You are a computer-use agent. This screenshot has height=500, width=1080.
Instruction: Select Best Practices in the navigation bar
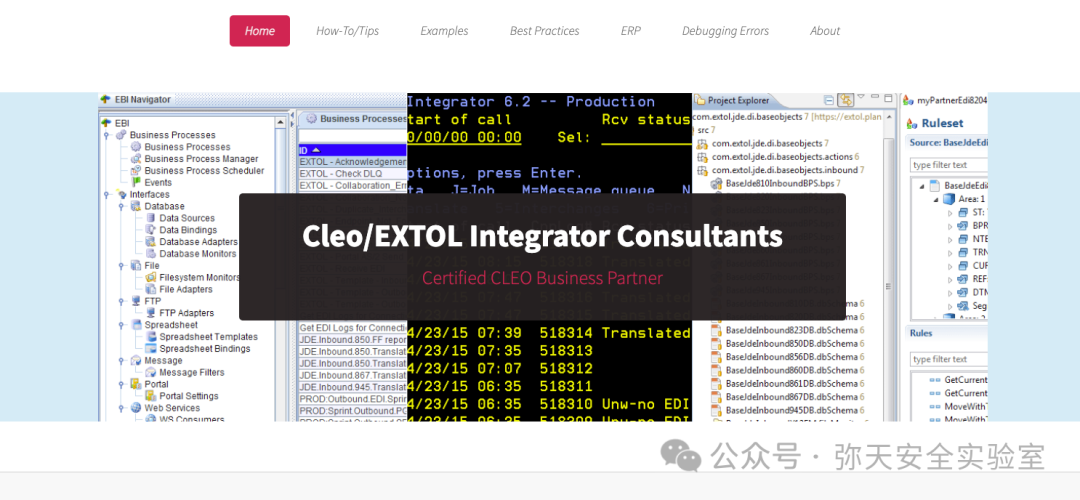(x=544, y=31)
